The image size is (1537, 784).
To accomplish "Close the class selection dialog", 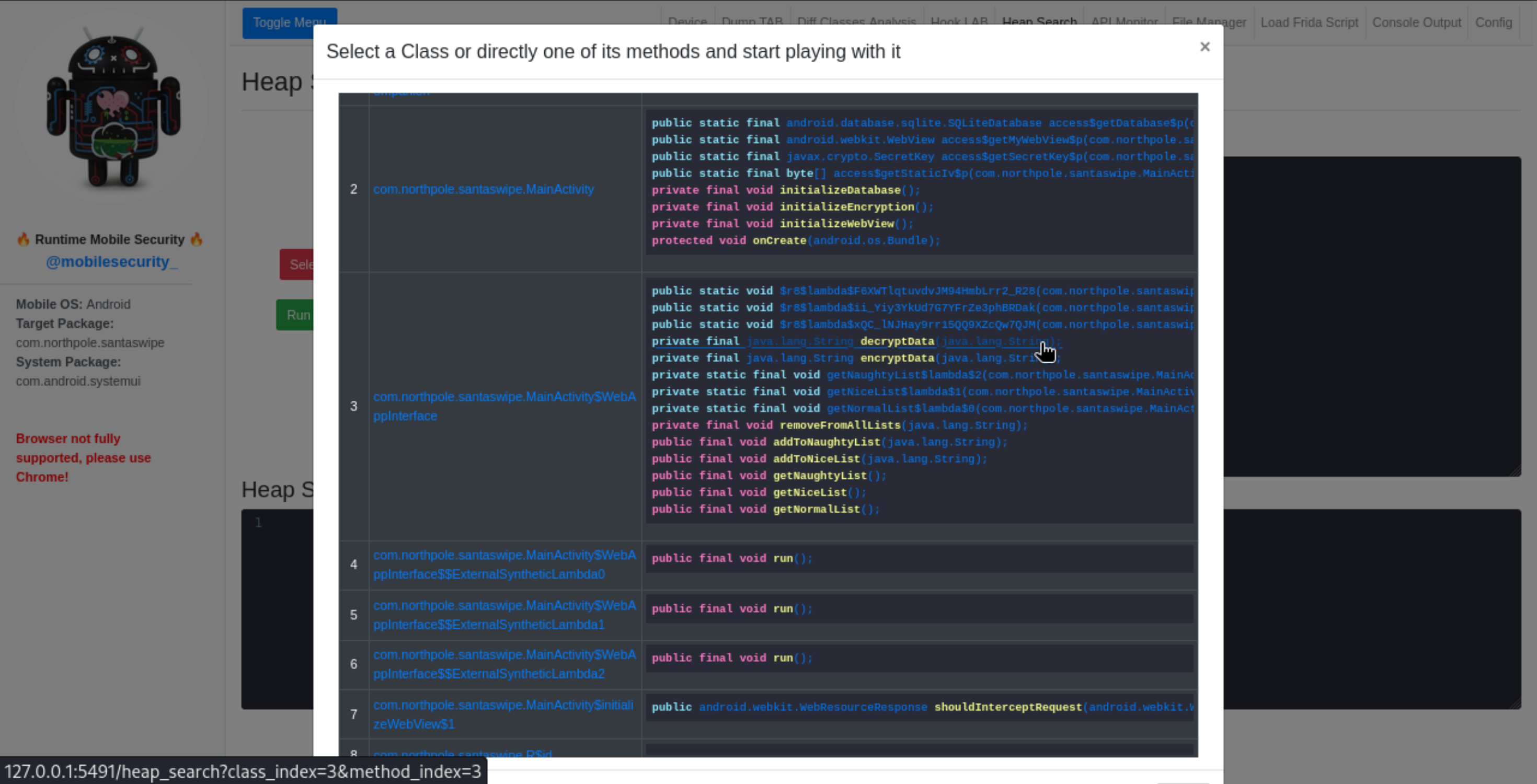I will click(x=1205, y=47).
